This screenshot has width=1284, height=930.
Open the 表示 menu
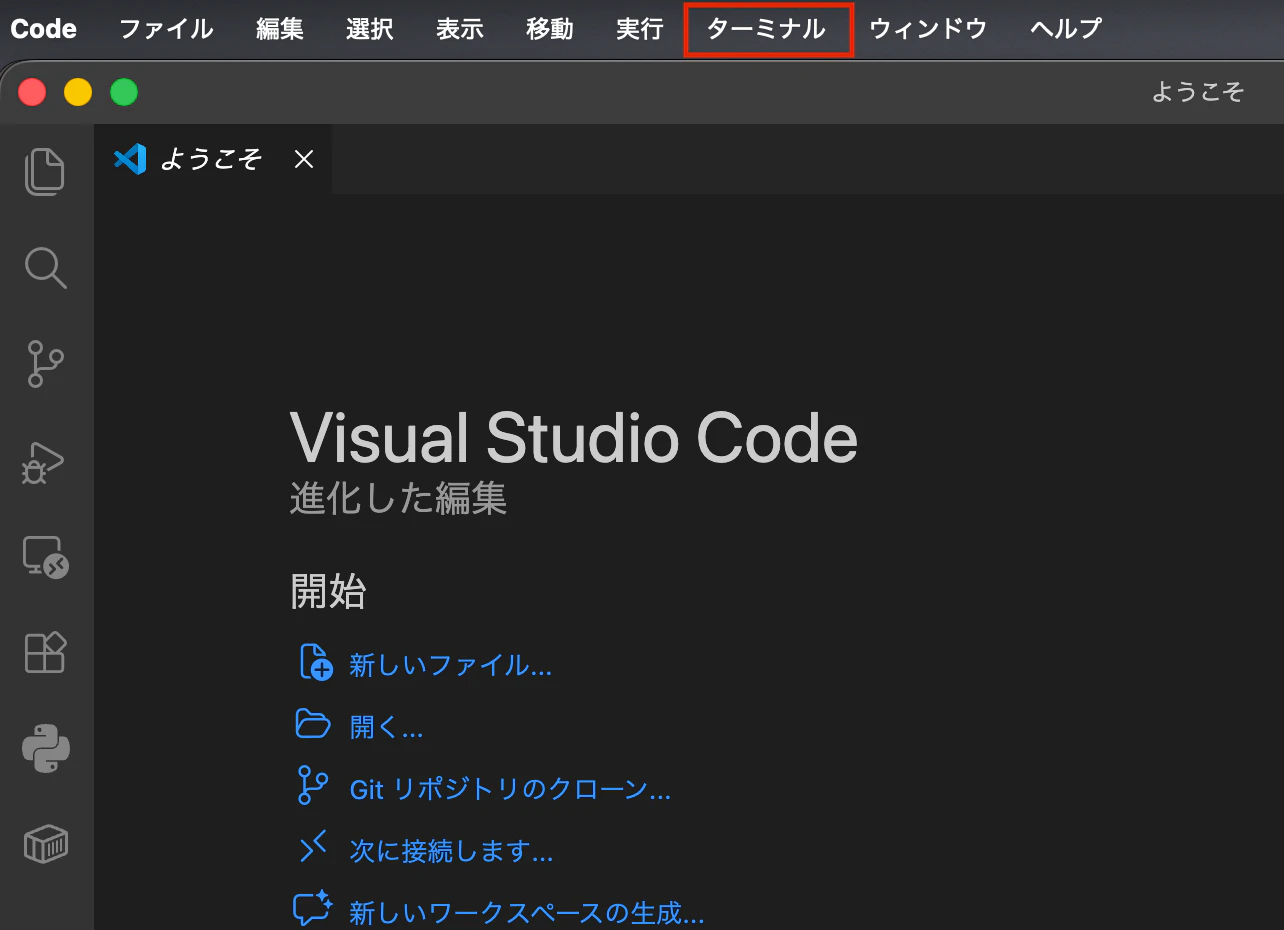pyautogui.click(x=460, y=29)
